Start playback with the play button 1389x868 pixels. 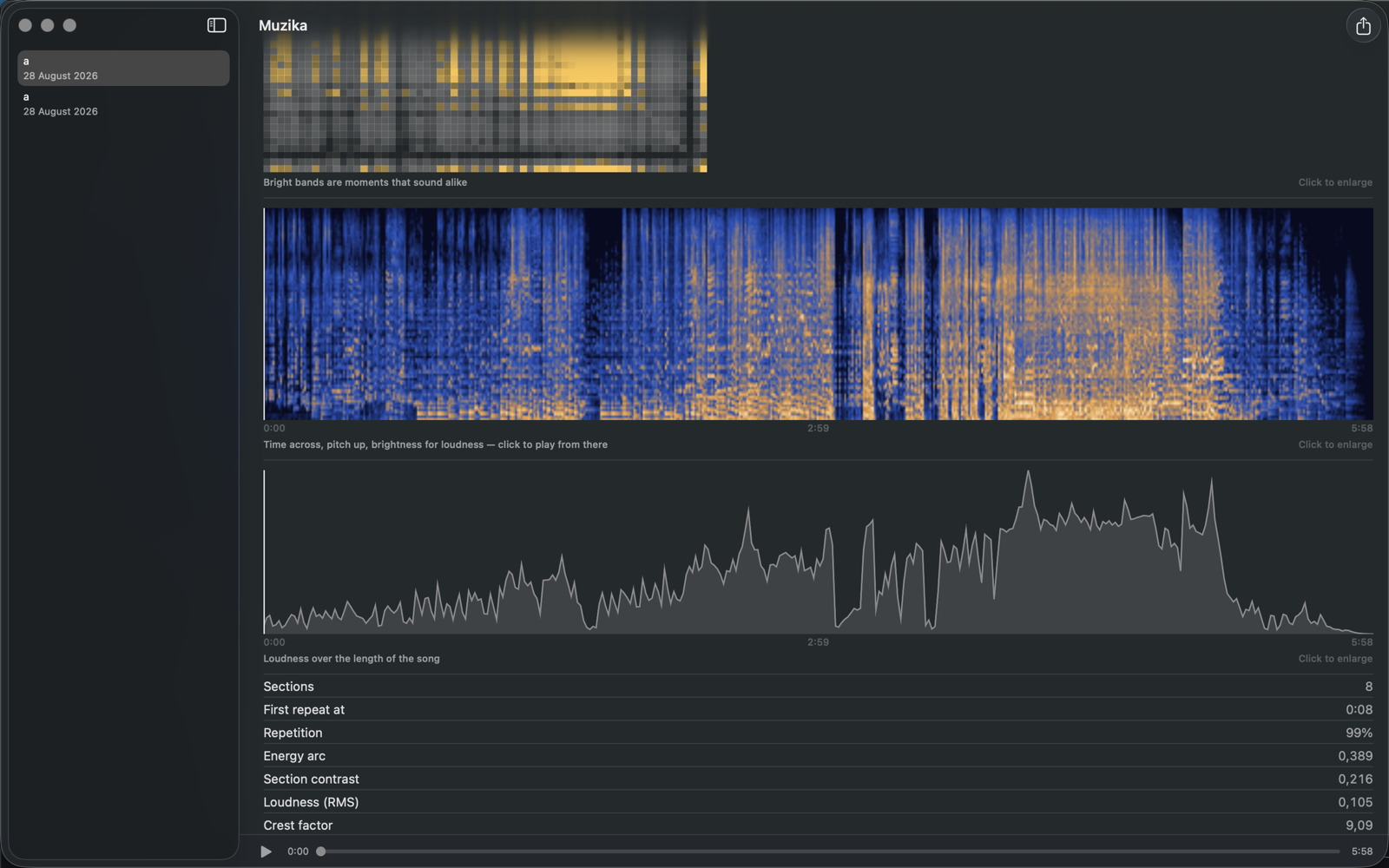(x=266, y=852)
